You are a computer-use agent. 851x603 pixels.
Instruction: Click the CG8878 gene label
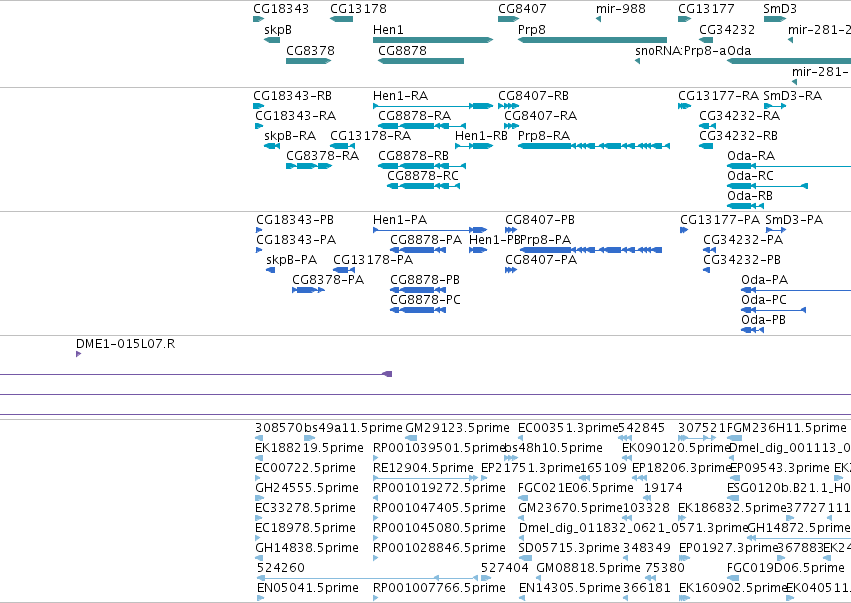[x=402, y=51]
